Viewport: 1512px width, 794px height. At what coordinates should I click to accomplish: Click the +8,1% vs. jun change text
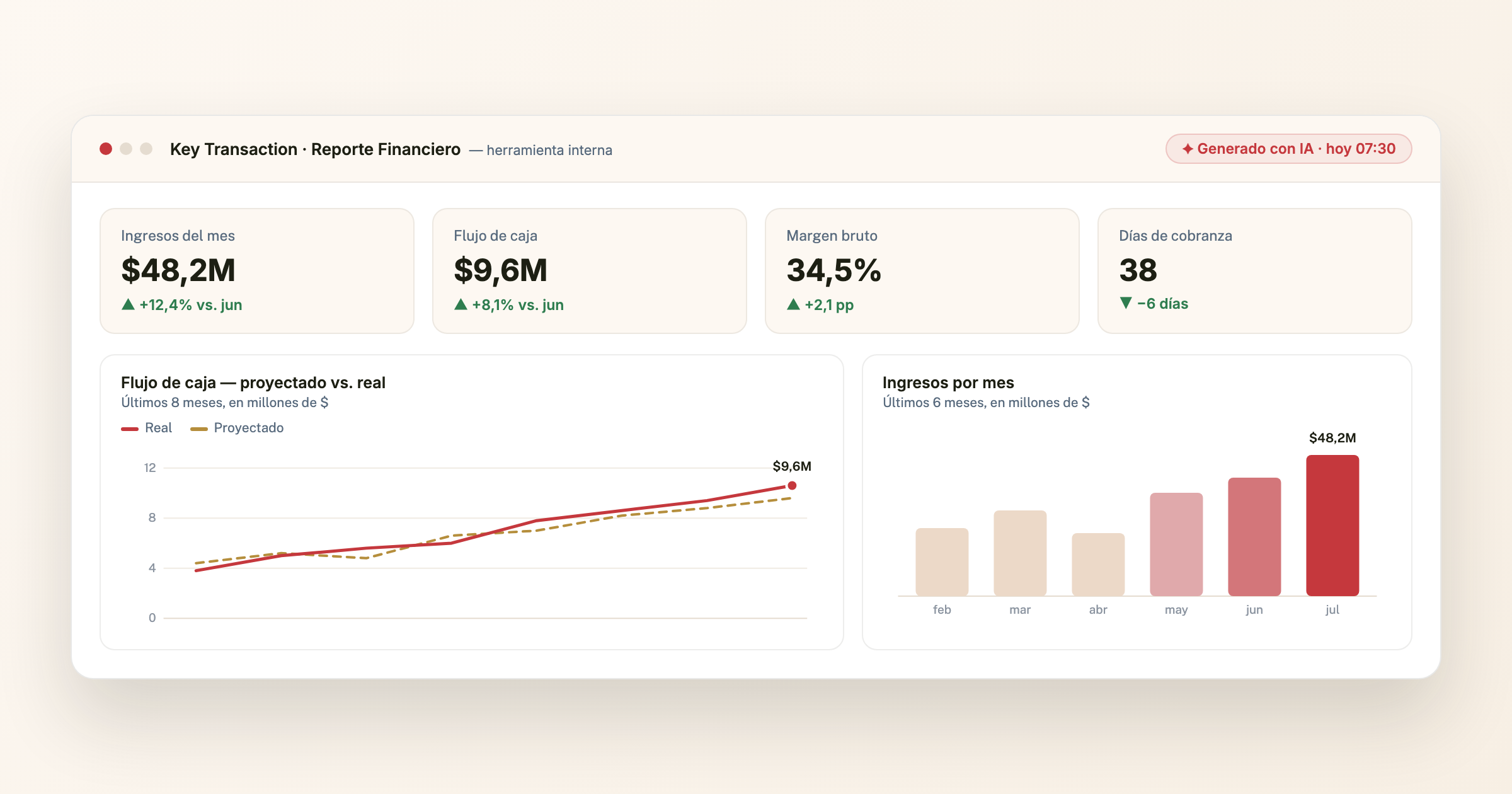(518, 305)
